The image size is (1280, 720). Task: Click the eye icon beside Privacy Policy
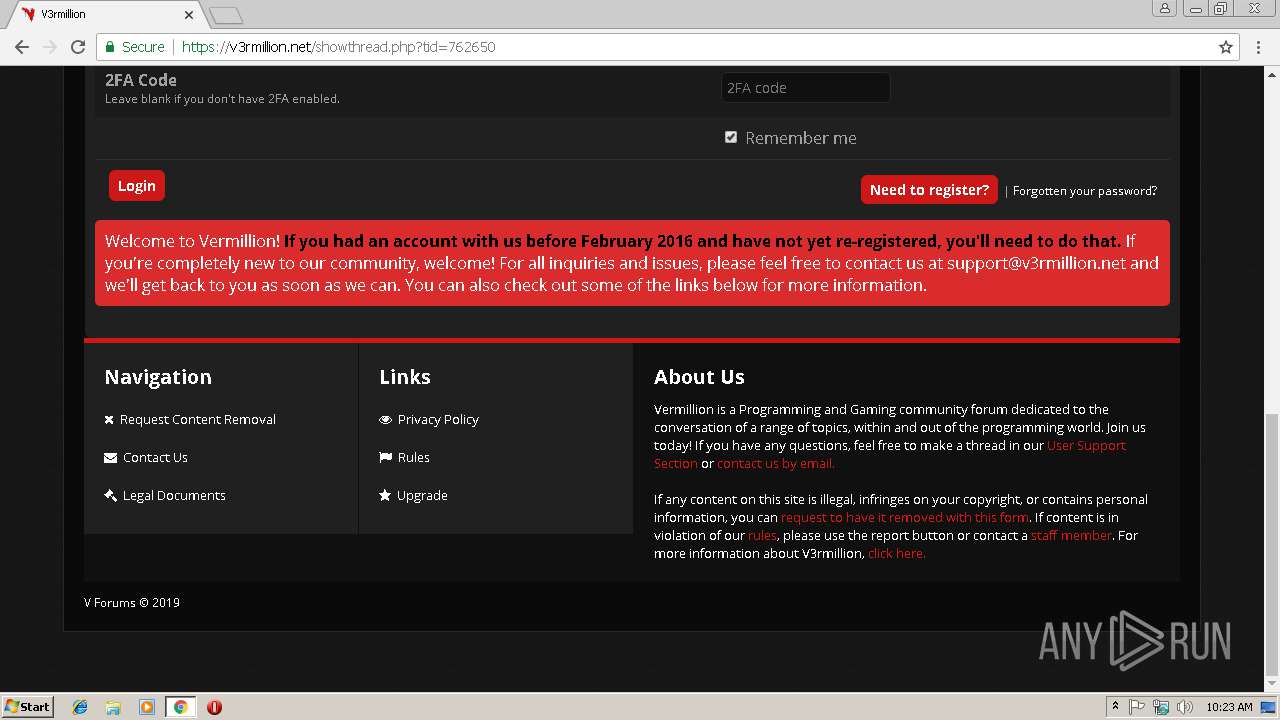click(385, 420)
